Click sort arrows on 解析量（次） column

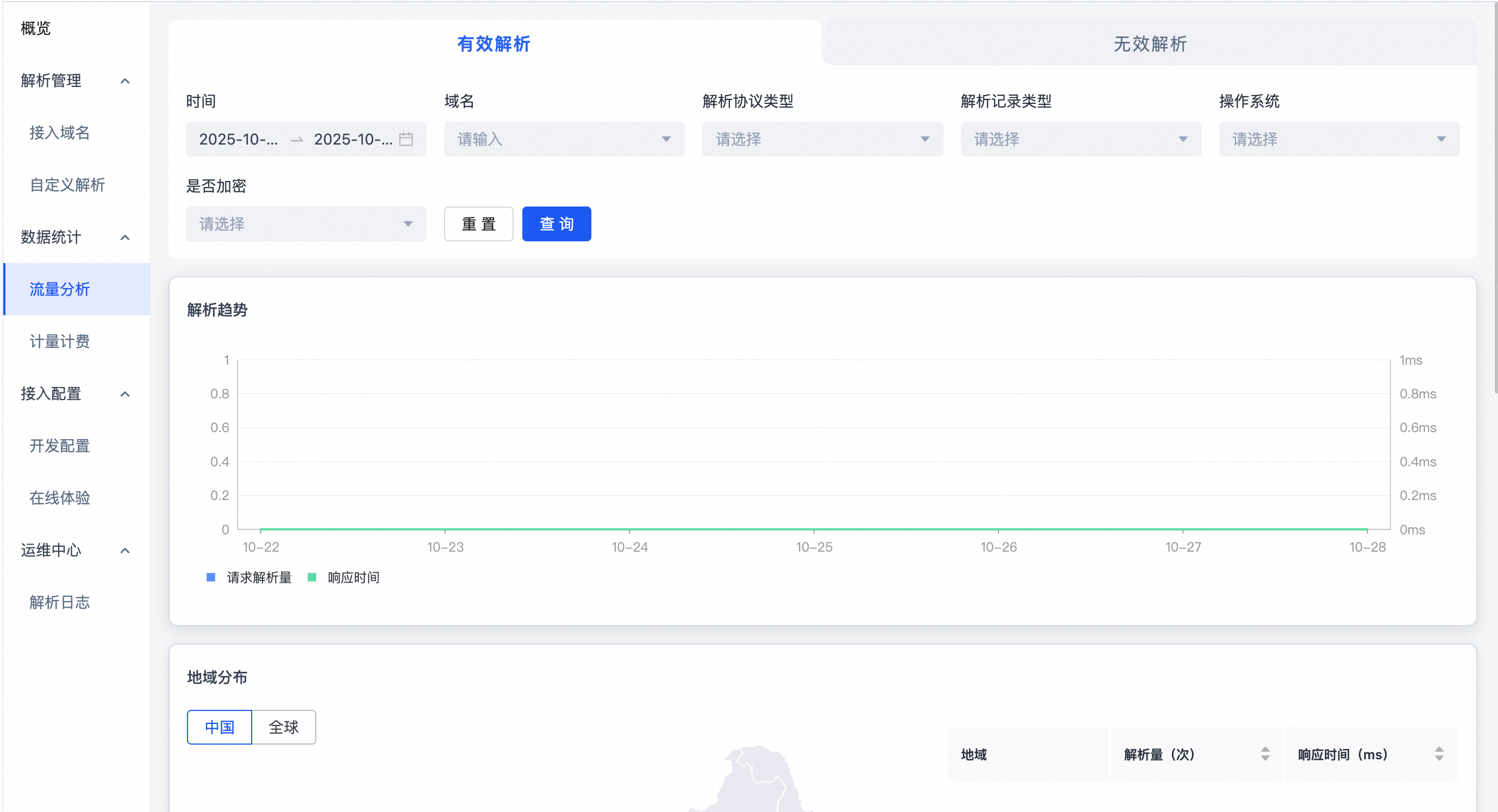point(1265,754)
